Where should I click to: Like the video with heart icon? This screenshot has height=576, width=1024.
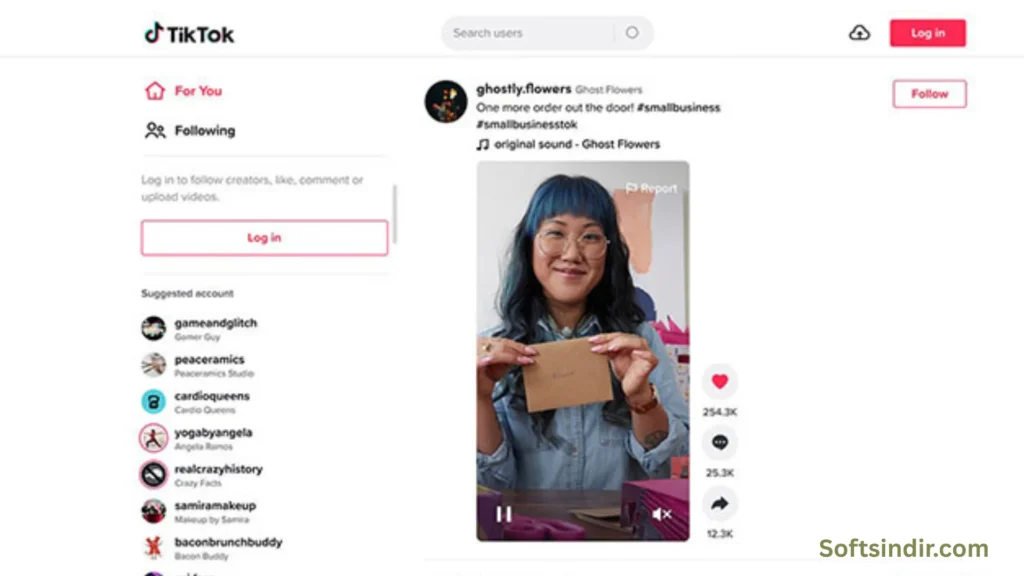click(720, 381)
